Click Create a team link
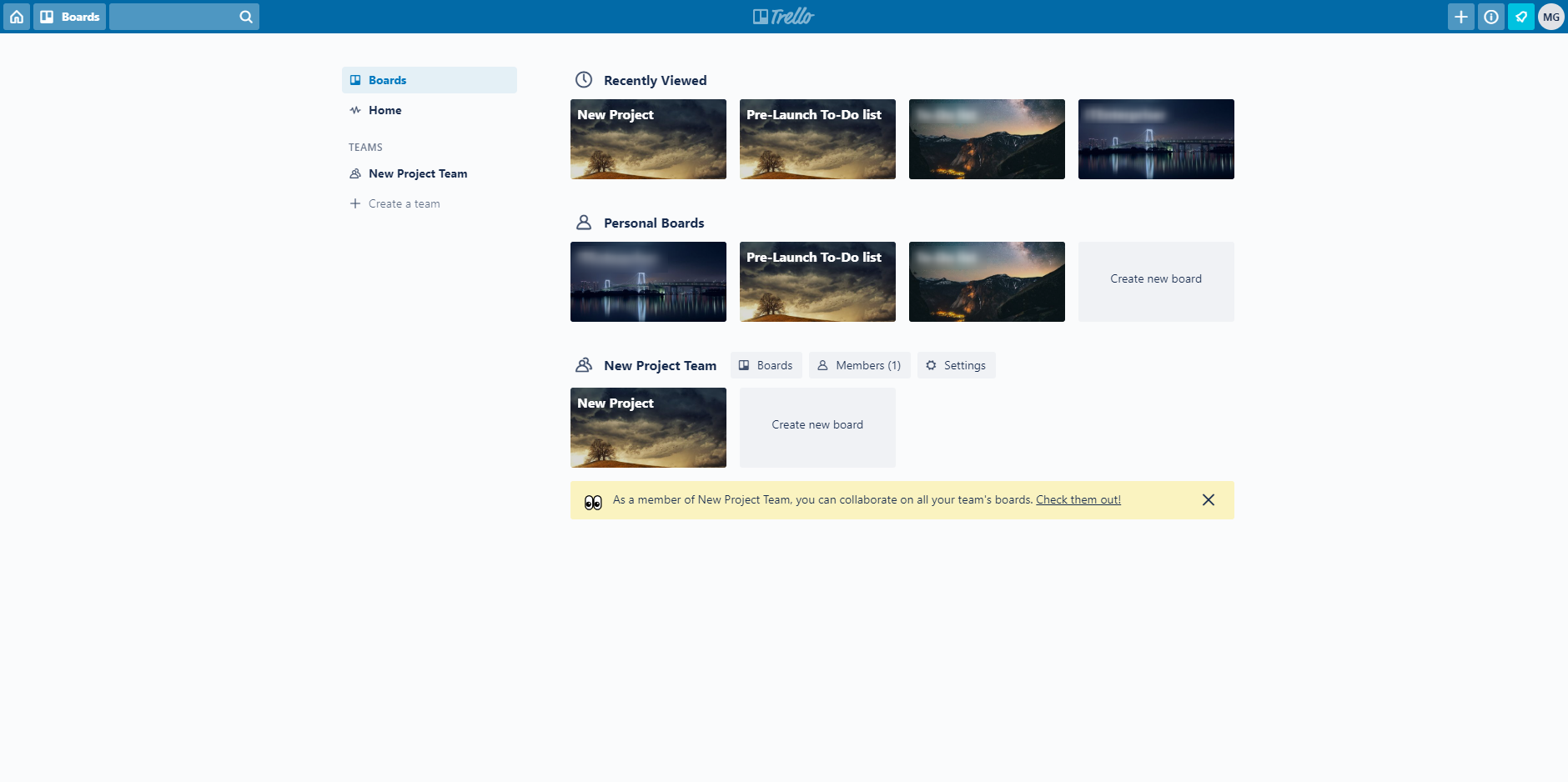Screen dimensions: 1568x782 coord(395,203)
